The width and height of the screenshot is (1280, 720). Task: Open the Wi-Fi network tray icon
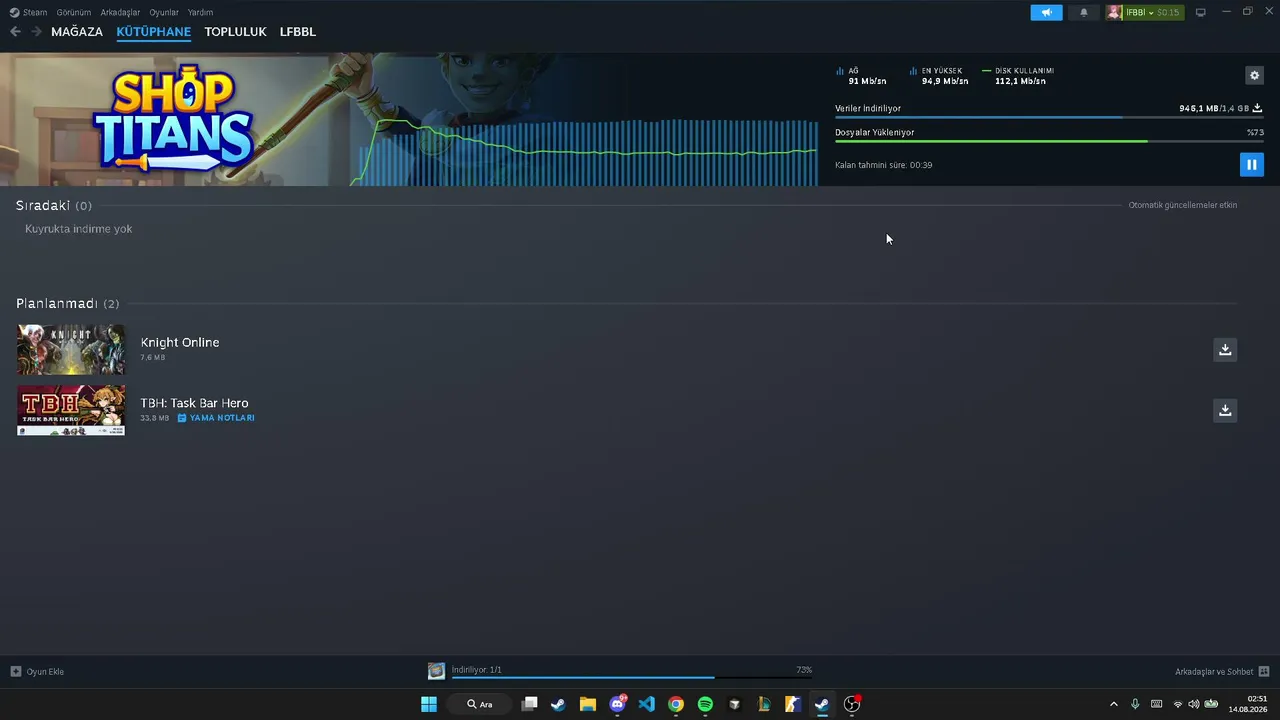1178,704
